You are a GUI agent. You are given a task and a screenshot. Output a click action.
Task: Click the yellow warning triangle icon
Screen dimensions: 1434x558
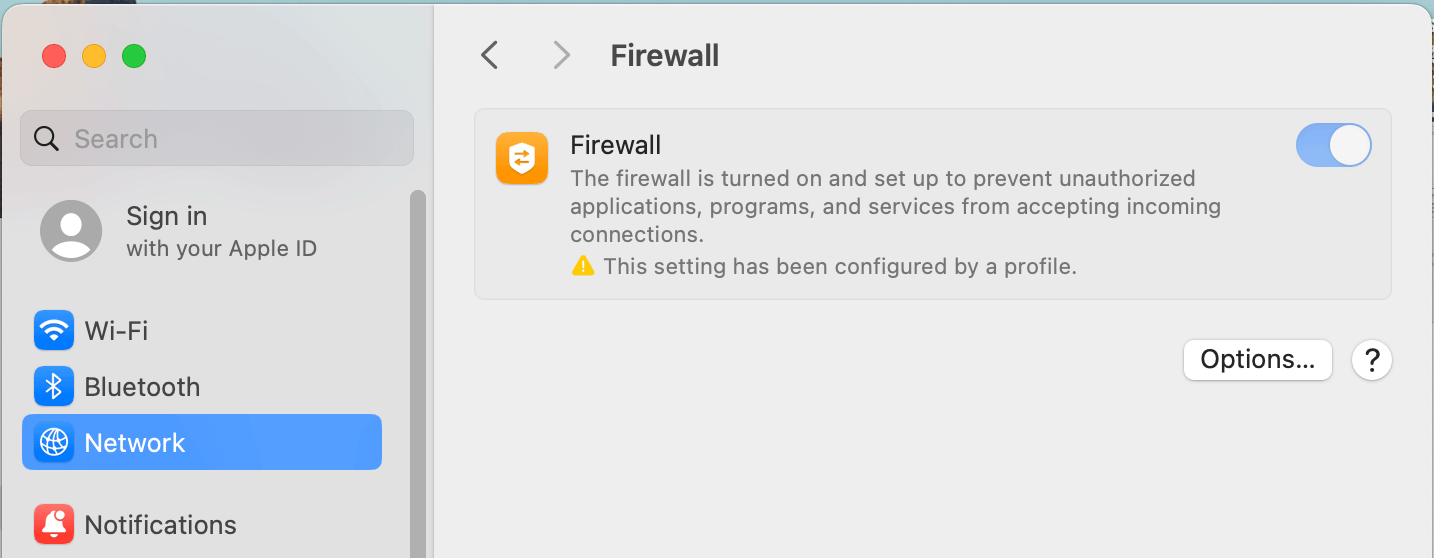[x=583, y=266]
